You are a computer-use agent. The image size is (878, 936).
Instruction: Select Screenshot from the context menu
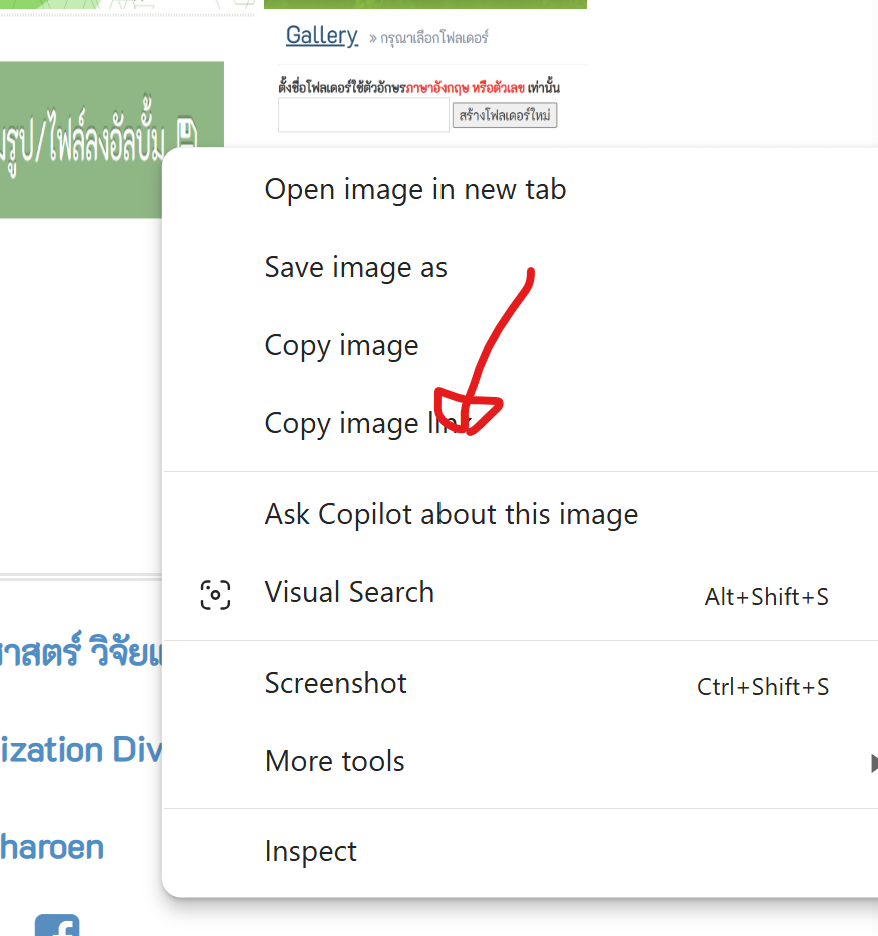point(335,684)
